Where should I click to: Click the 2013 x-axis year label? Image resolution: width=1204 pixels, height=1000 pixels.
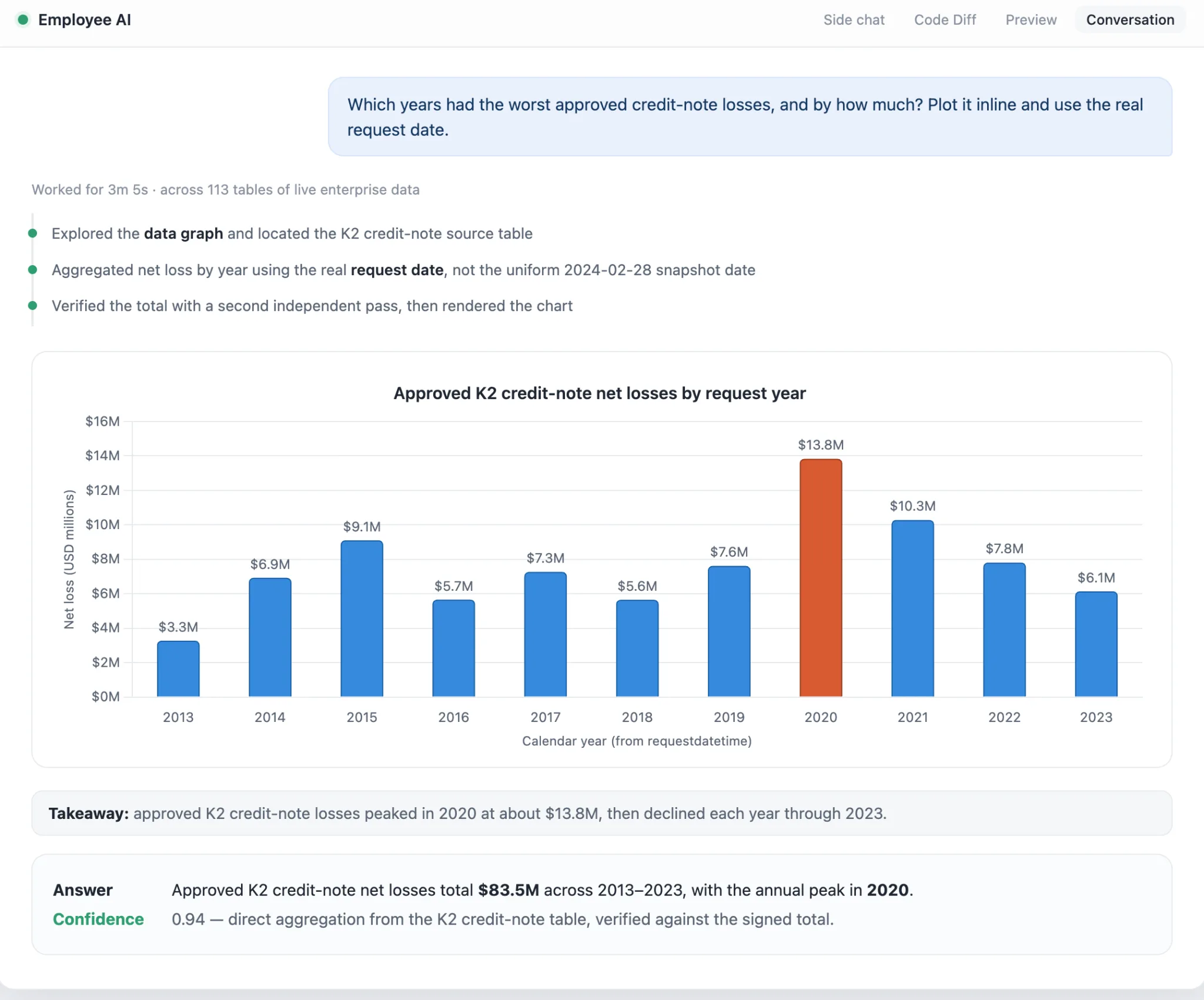pos(178,717)
